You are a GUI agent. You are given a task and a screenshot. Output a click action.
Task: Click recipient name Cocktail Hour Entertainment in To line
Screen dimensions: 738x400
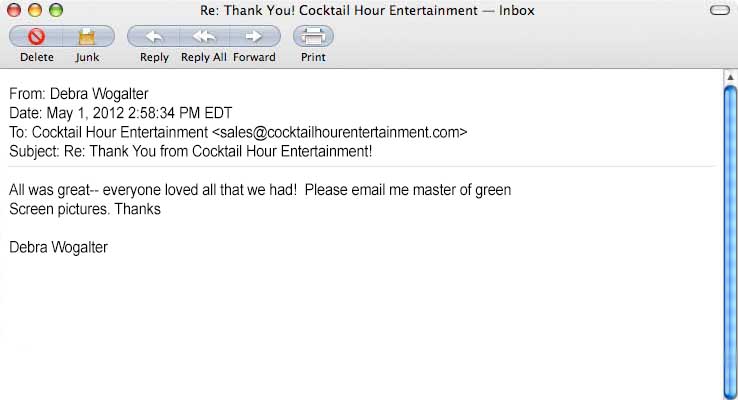[x=120, y=132]
